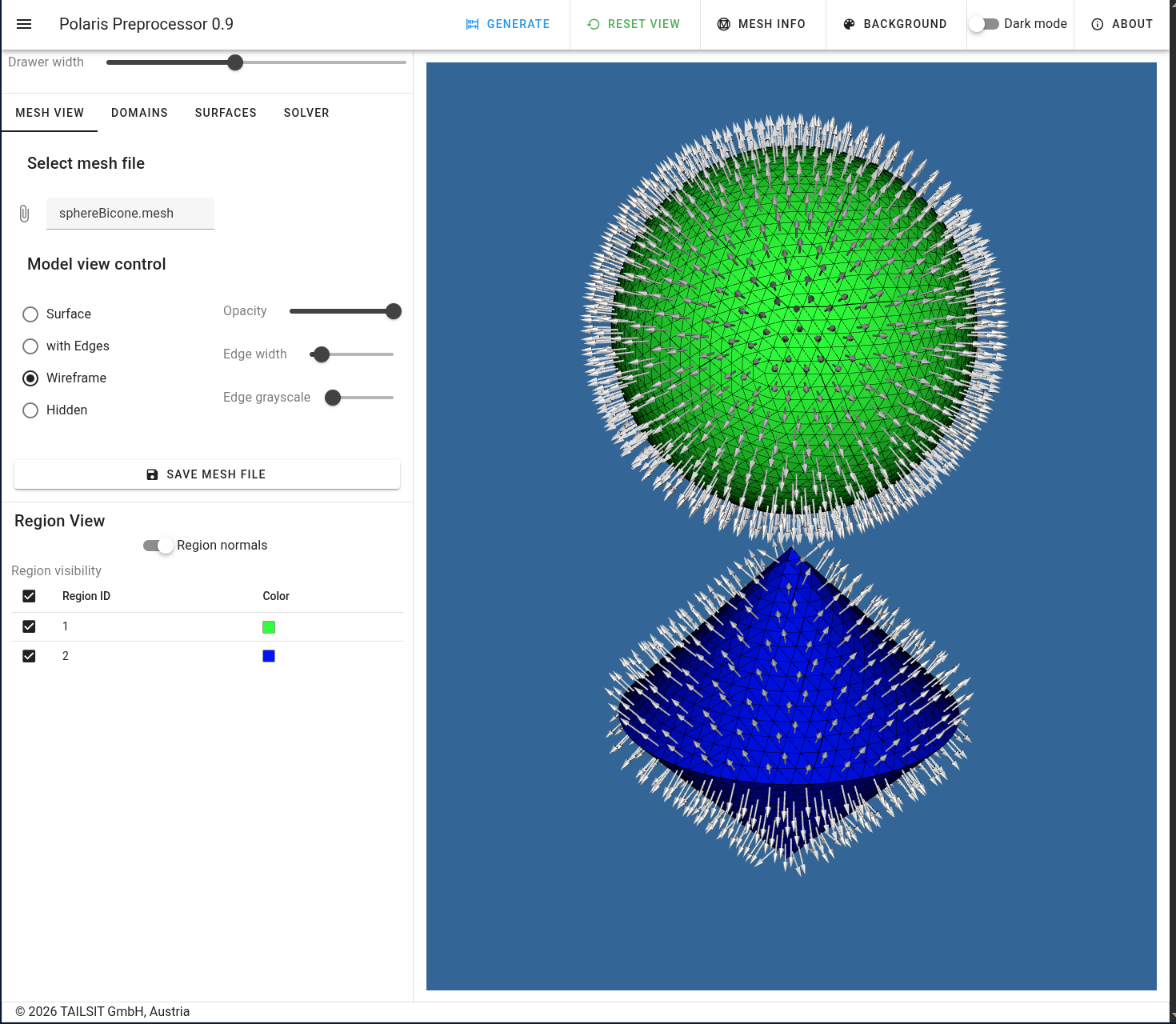Open the green color swatch for region 1
Image resolution: width=1176 pixels, height=1024 pixels.
269,627
